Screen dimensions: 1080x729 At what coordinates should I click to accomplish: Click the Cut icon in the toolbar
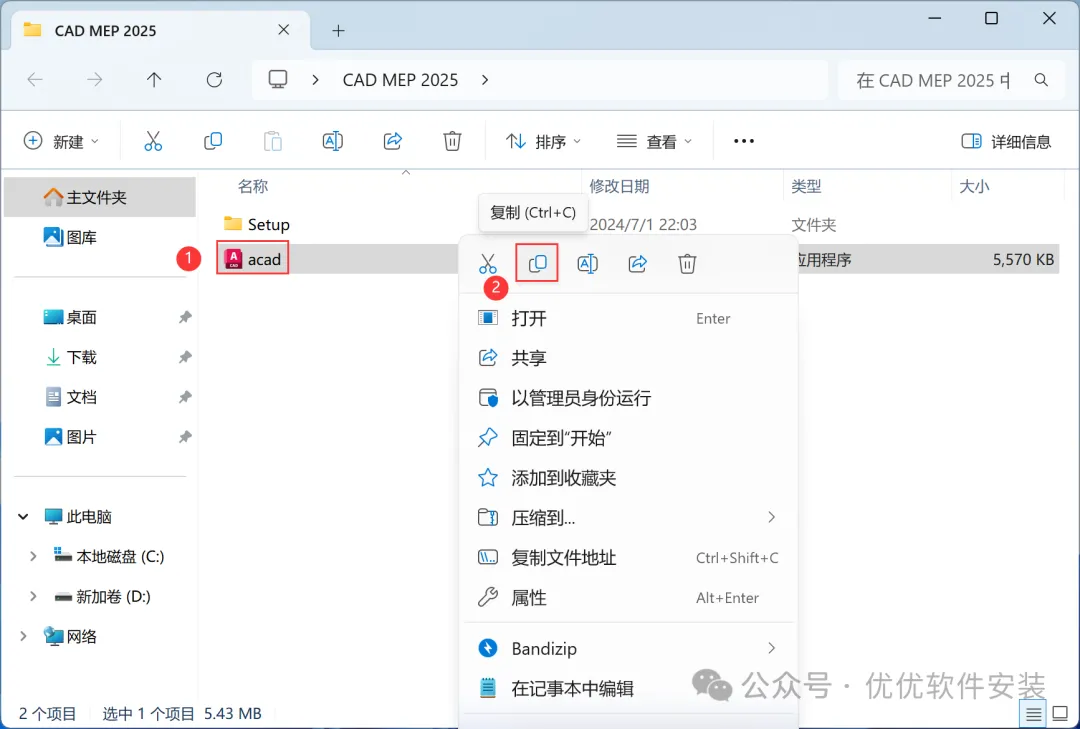(153, 141)
